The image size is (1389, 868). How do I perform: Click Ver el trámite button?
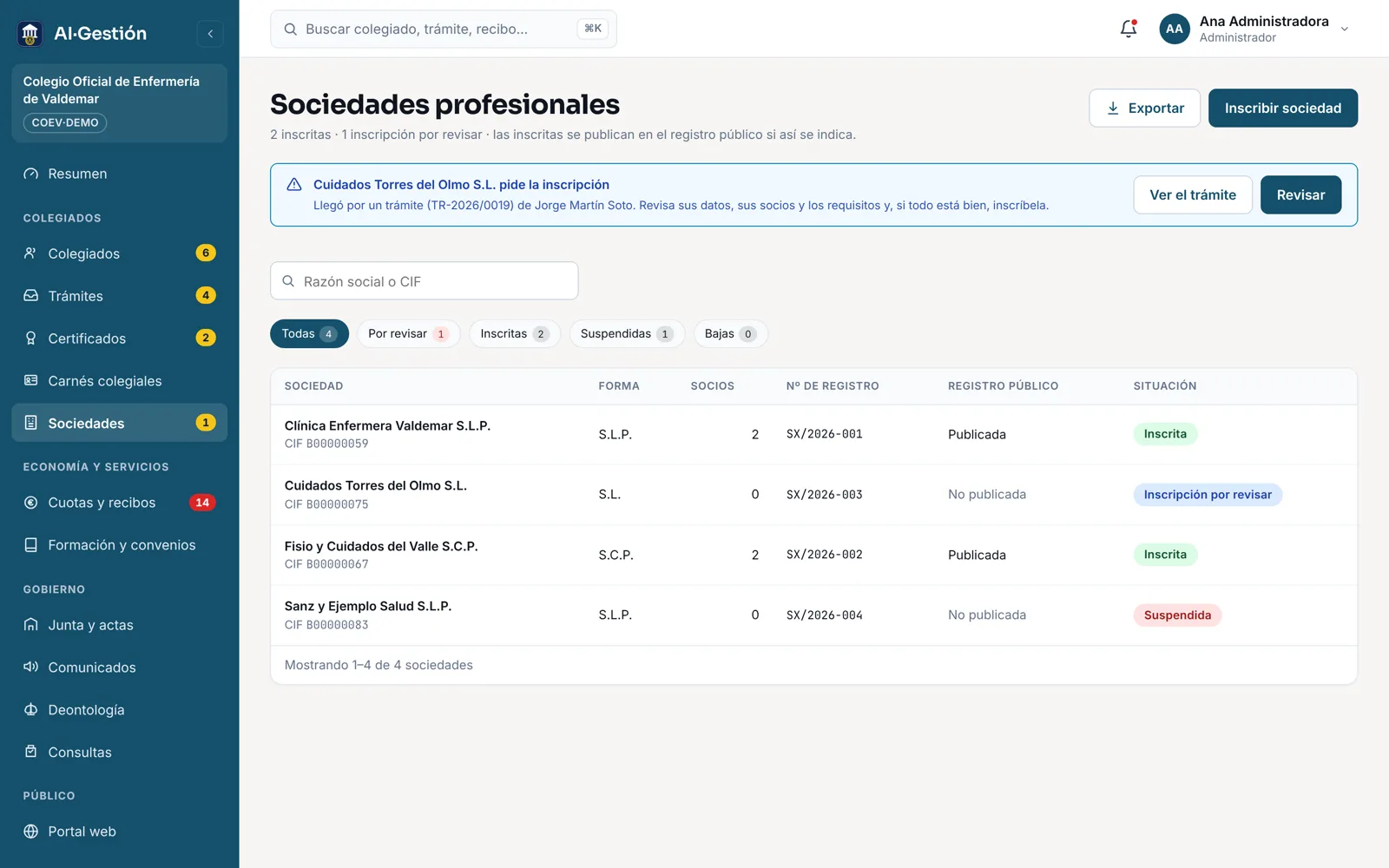coord(1193,195)
